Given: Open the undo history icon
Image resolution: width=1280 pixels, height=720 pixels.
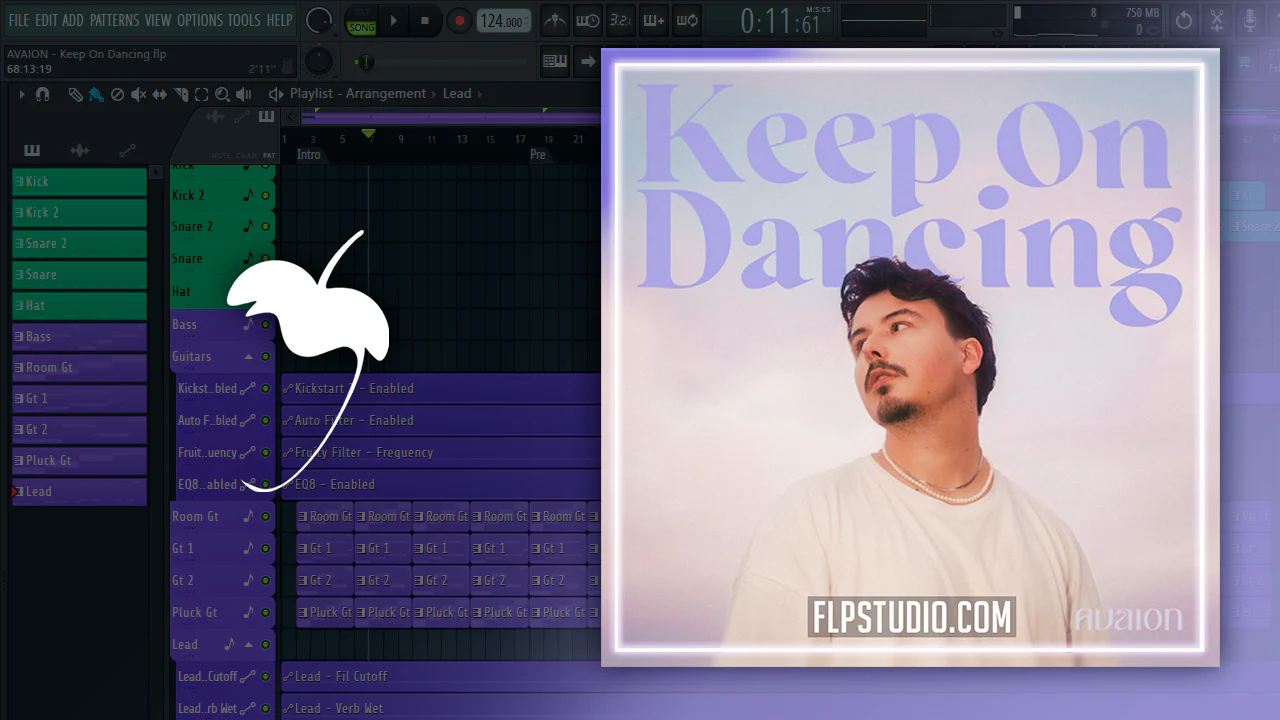Looking at the screenshot, I should (x=1184, y=20).
